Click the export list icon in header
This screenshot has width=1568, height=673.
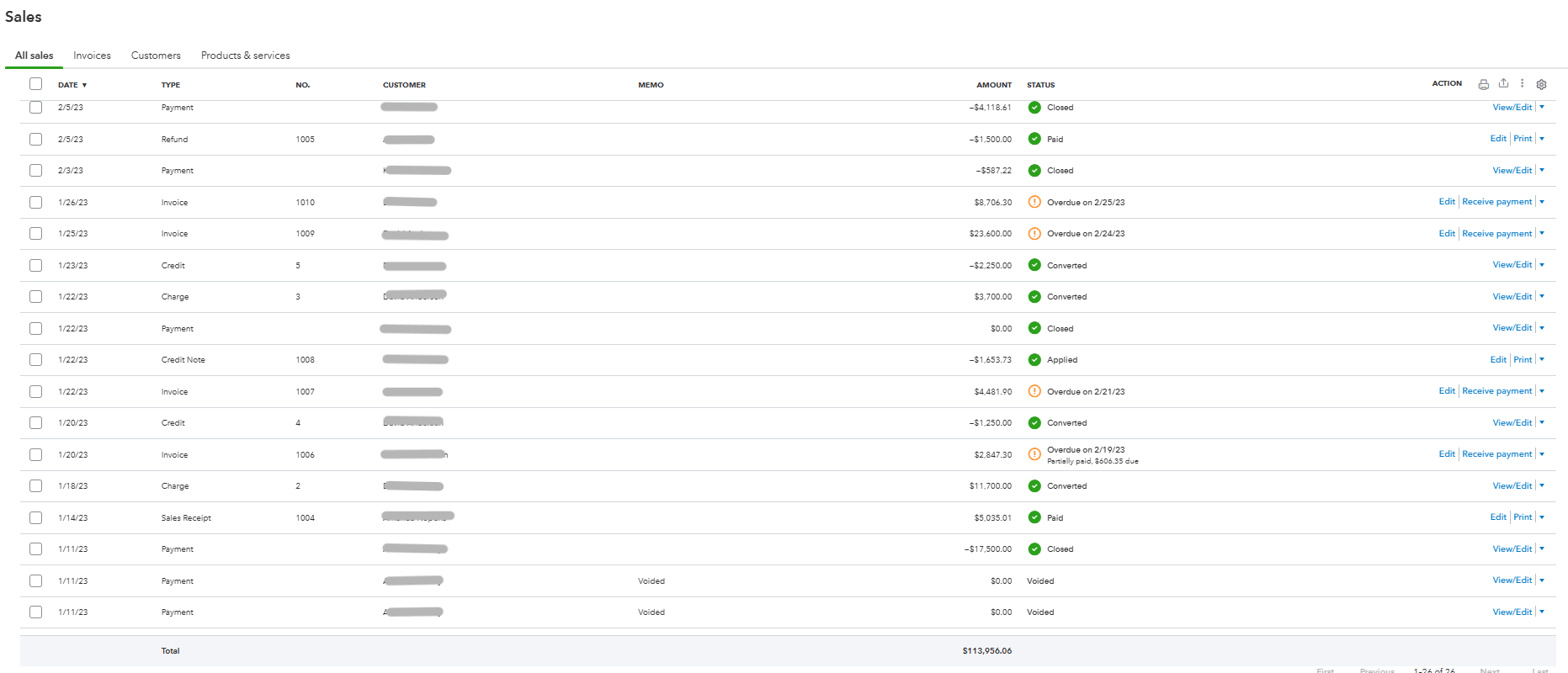click(1503, 83)
